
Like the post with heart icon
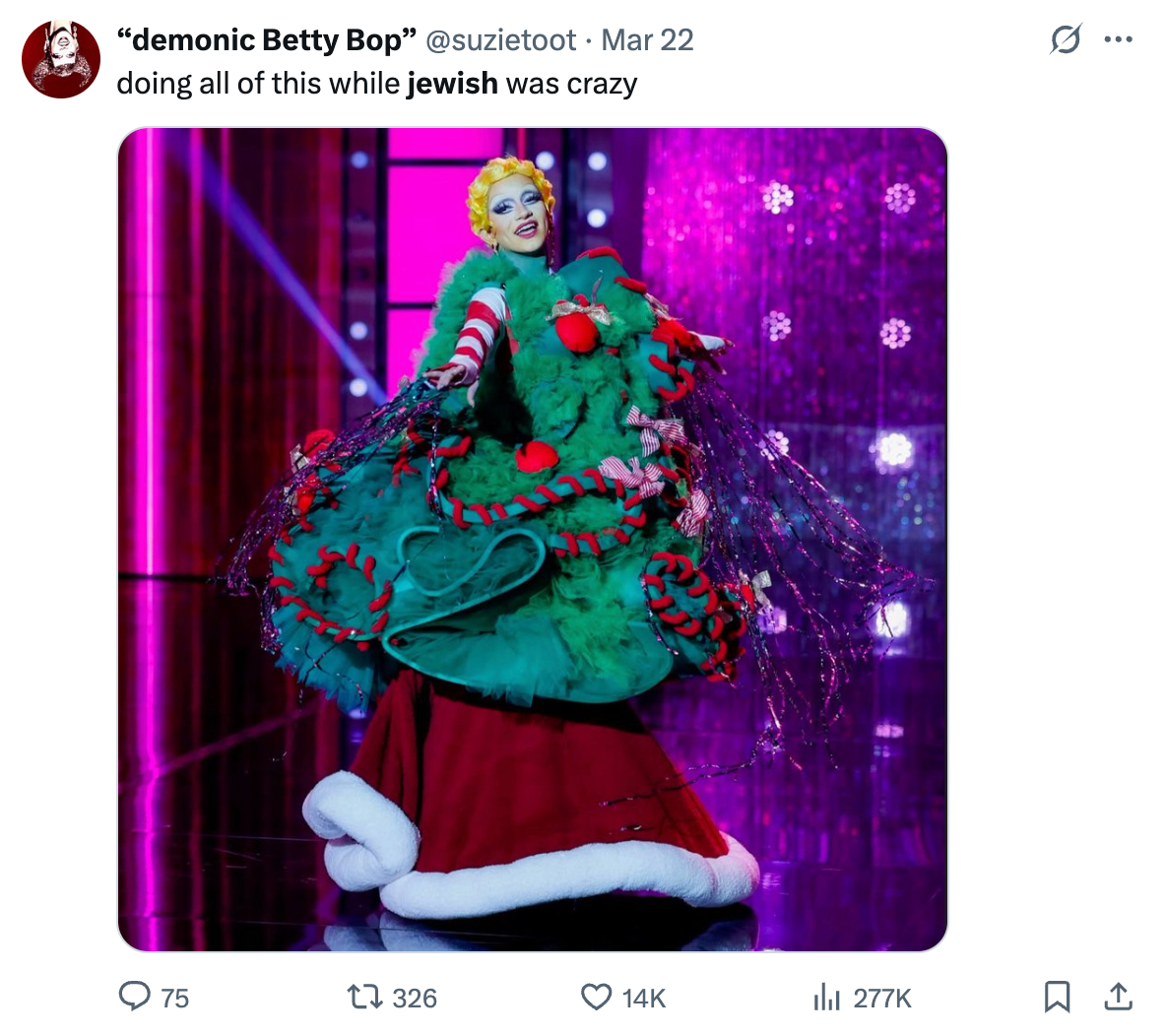pos(596,997)
